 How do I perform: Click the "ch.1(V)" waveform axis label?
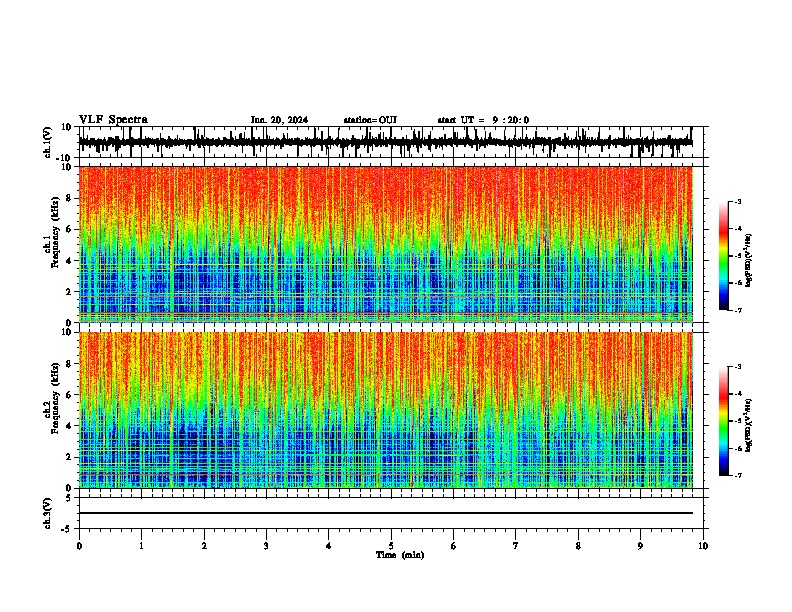[x=48, y=142]
